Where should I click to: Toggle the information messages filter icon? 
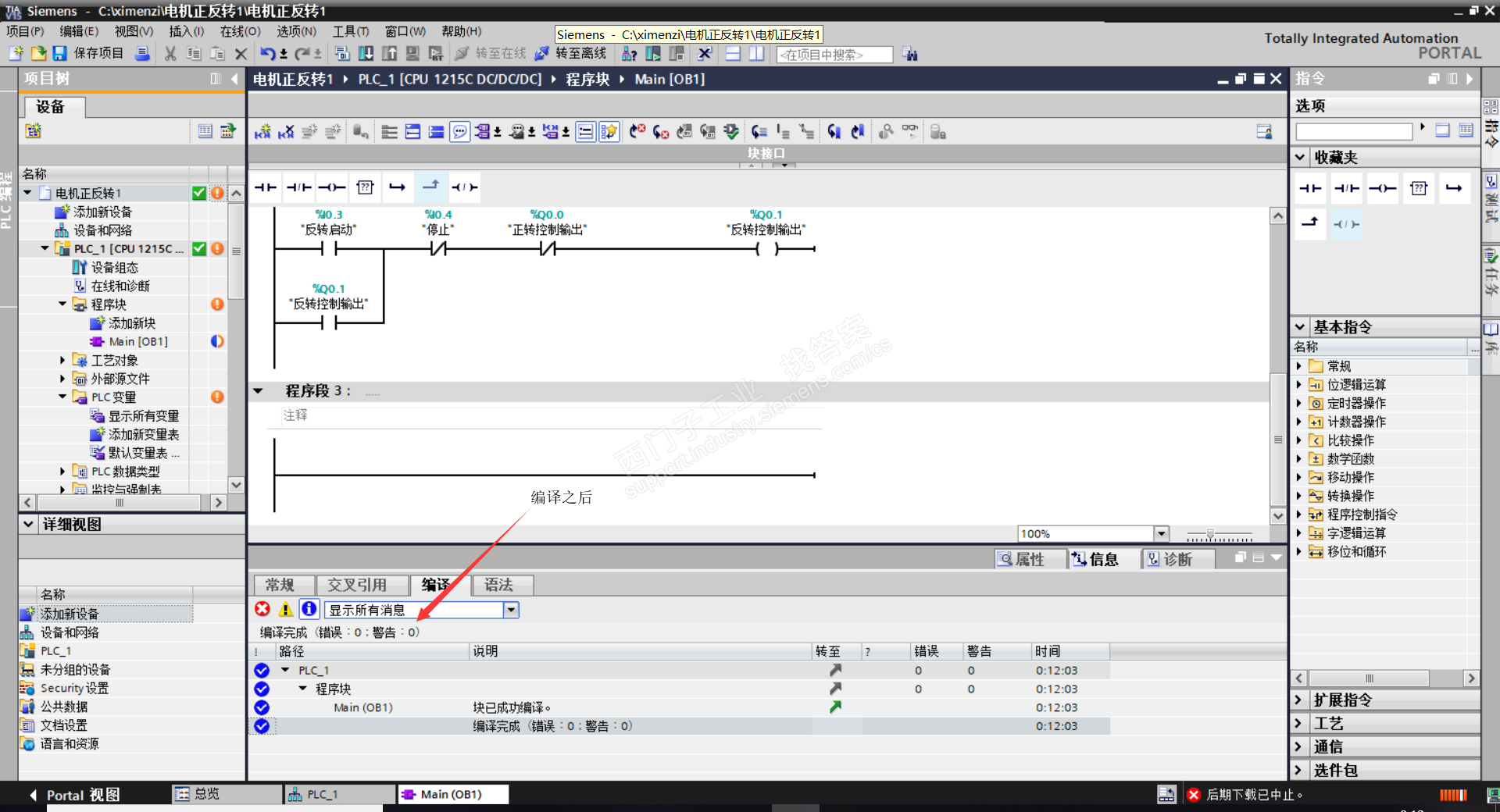(309, 609)
